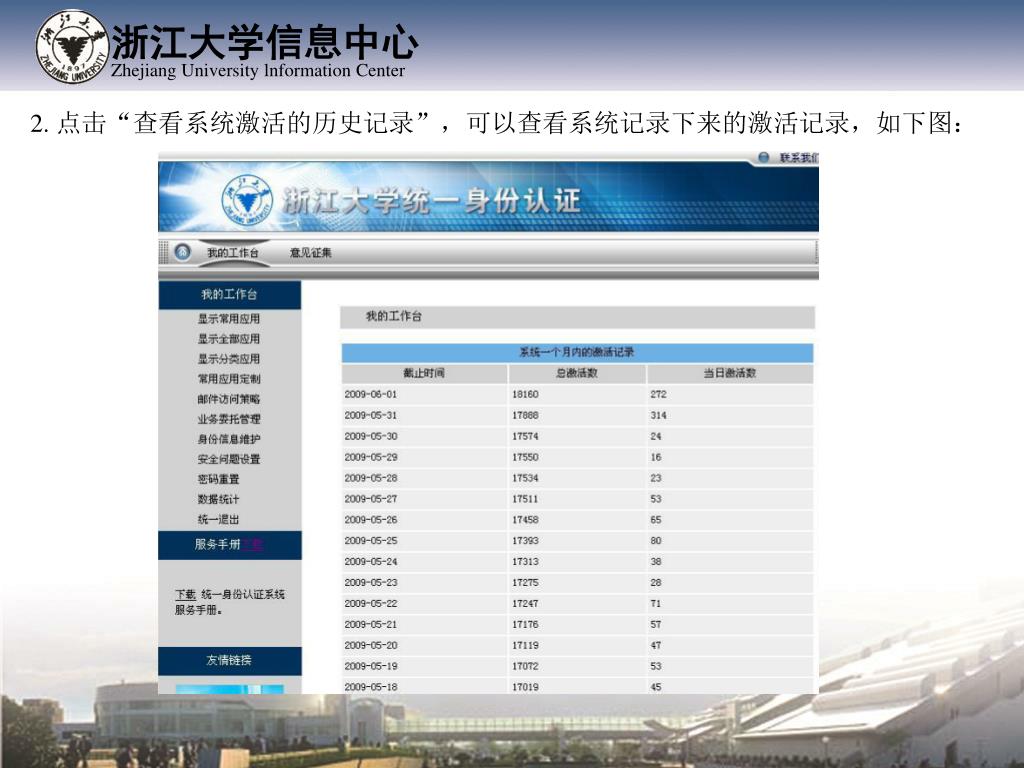Open the 意见征集 tab
This screenshot has height=768, width=1024.
click(311, 253)
